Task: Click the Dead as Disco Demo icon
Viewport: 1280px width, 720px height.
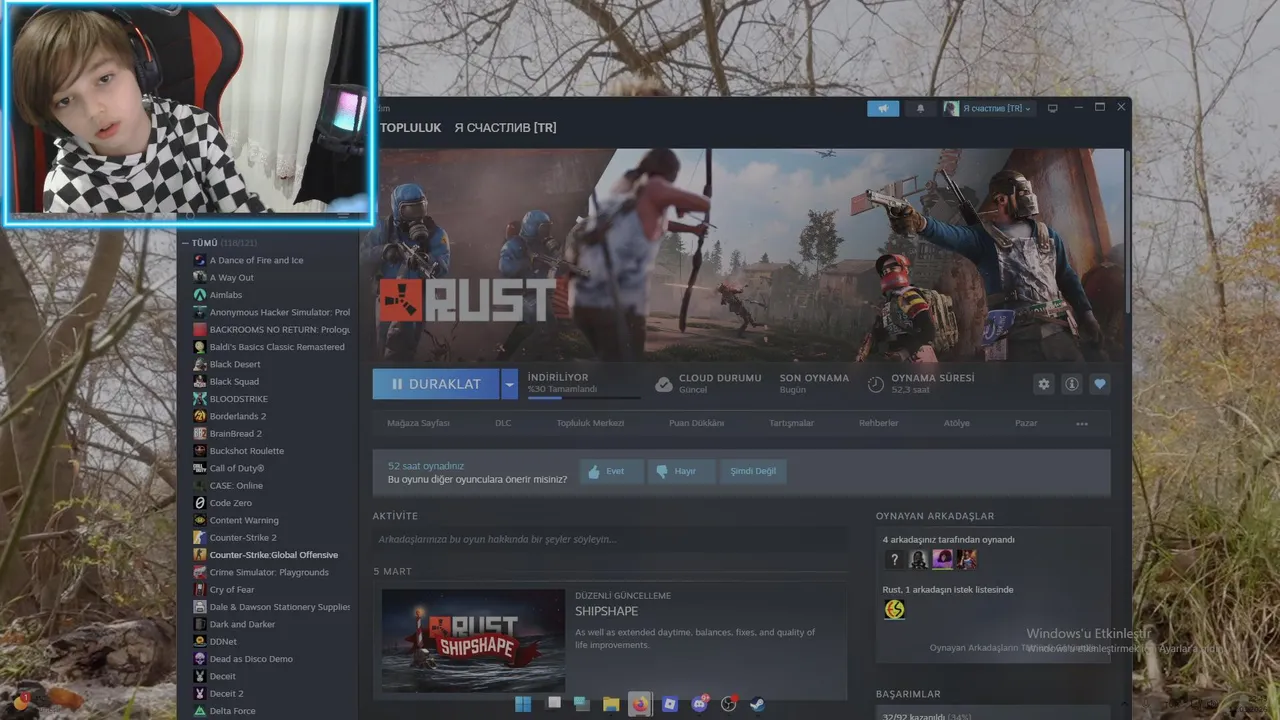Action: coord(200,659)
